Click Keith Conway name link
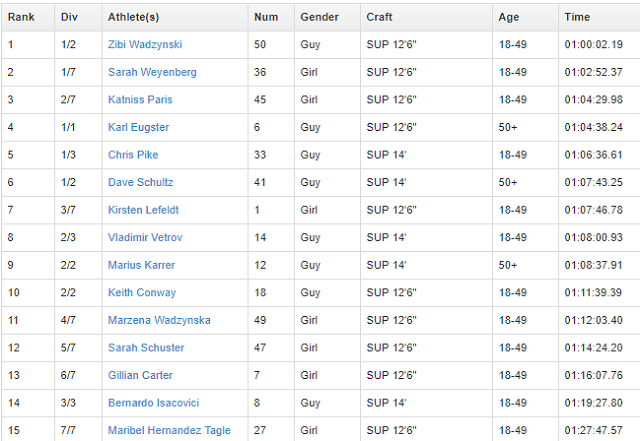The width and height of the screenshot is (640, 441). pos(142,293)
